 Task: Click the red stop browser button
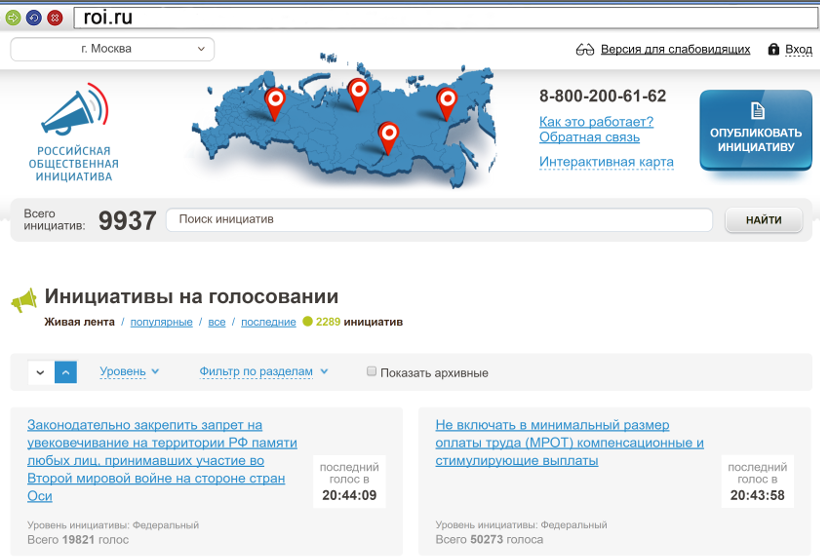(x=55, y=18)
